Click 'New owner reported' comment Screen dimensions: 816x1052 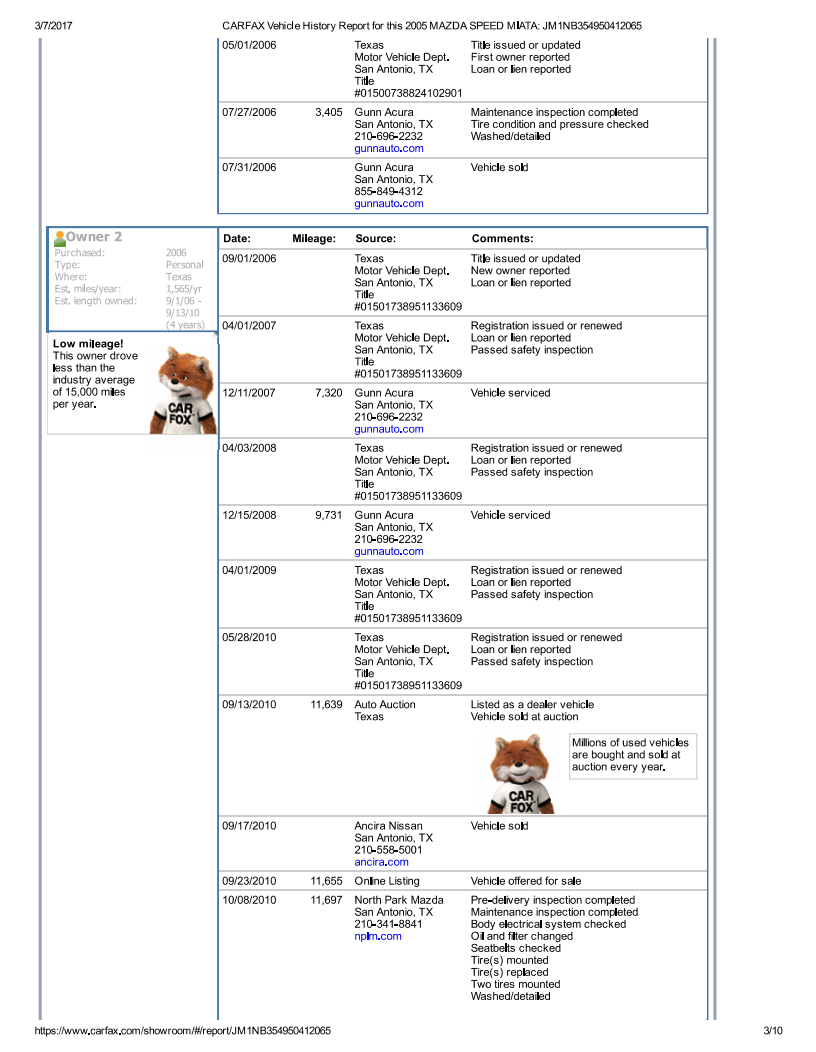click(x=520, y=270)
